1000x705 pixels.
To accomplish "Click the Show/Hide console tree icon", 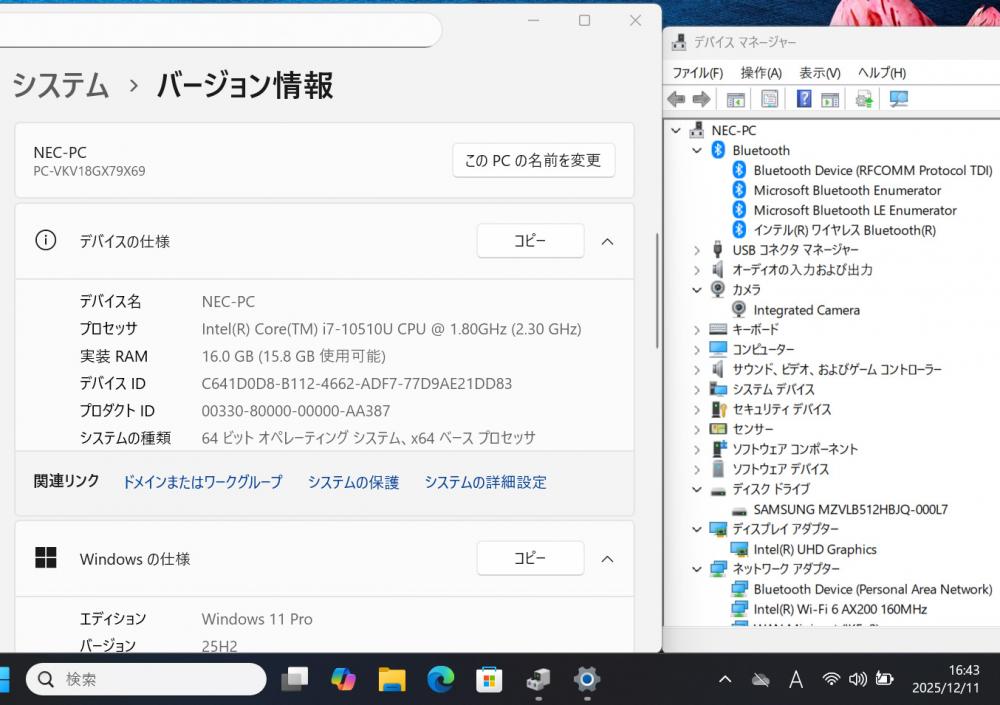I will click(736, 99).
